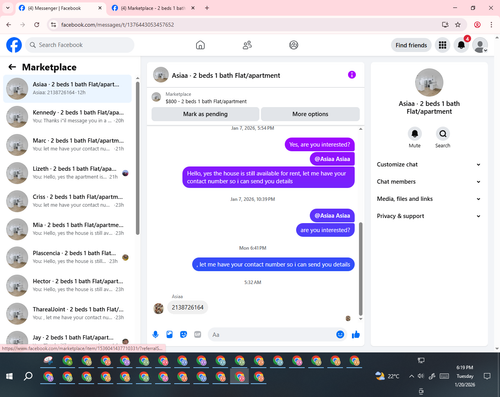Click Mark as pending button

pyautogui.click(x=205, y=114)
